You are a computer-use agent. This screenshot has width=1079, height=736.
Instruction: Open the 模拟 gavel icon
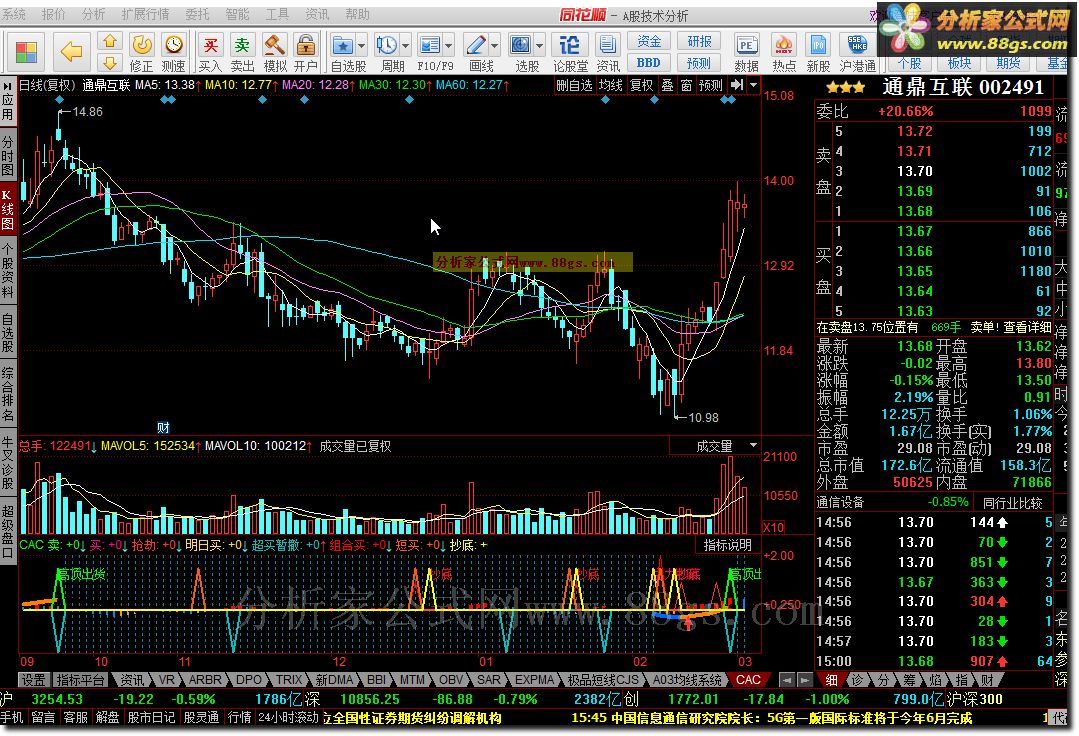coord(275,45)
